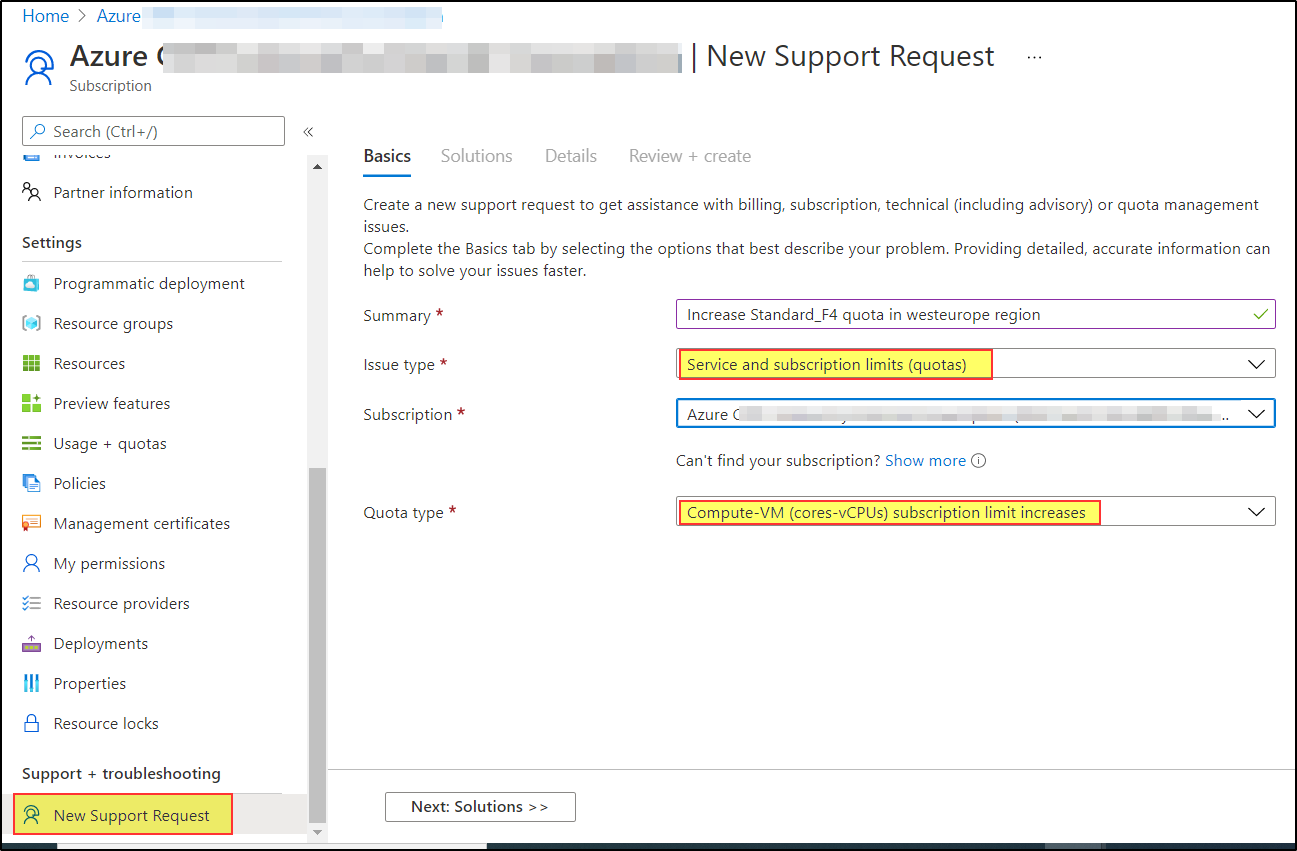Click the Next: Solutions button

[x=480, y=807]
